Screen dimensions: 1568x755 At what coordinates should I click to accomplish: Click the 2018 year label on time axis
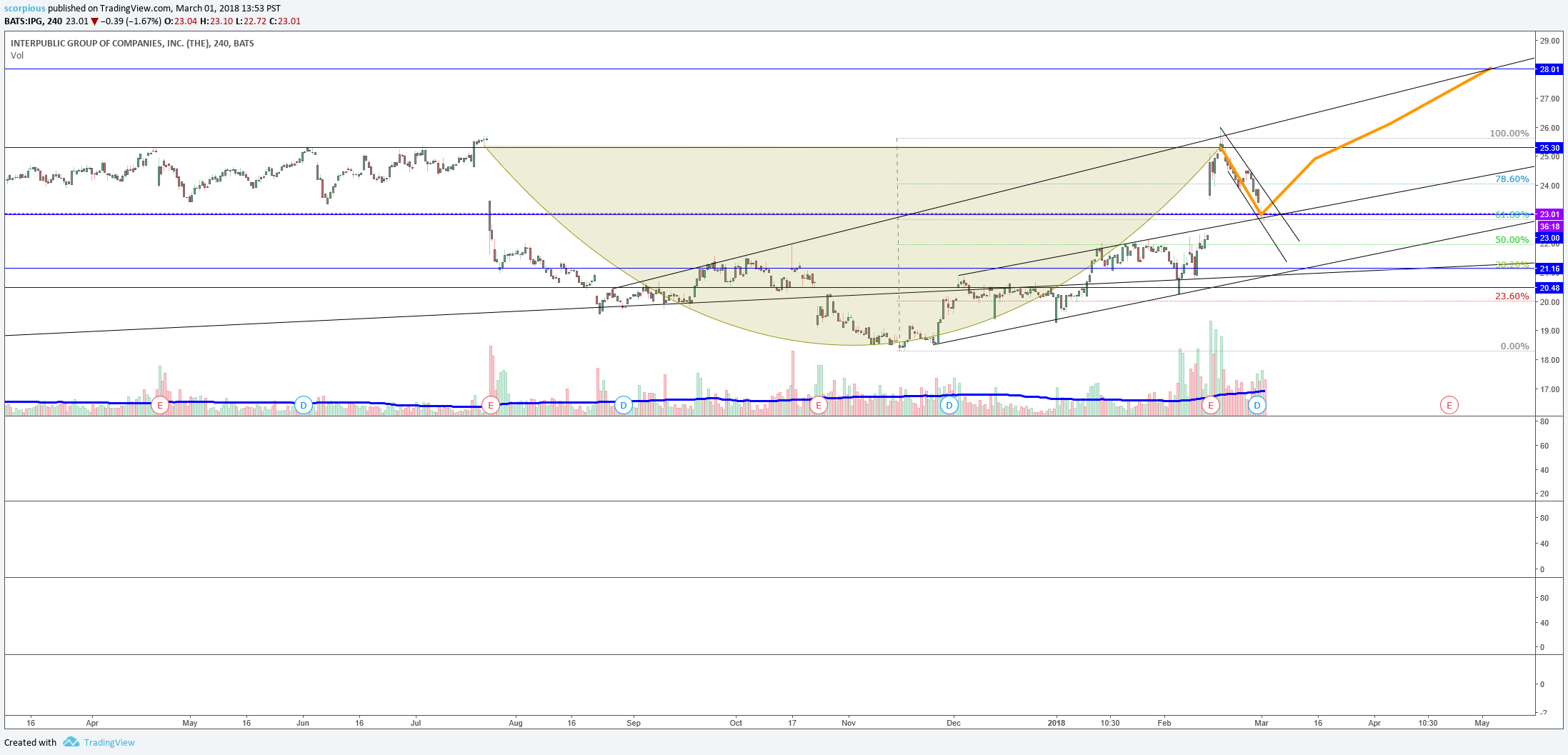(x=1056, y=723)
